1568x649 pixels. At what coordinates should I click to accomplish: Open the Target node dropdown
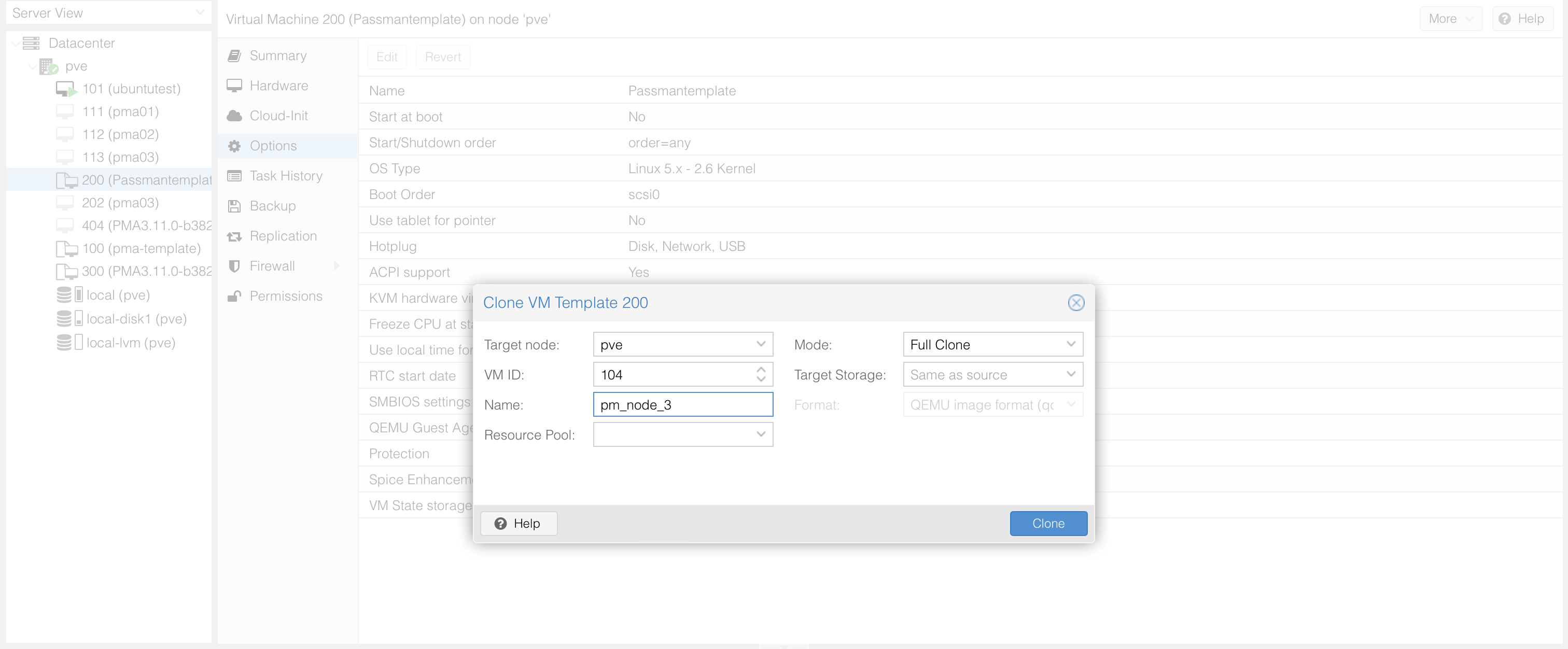[760, 344]
